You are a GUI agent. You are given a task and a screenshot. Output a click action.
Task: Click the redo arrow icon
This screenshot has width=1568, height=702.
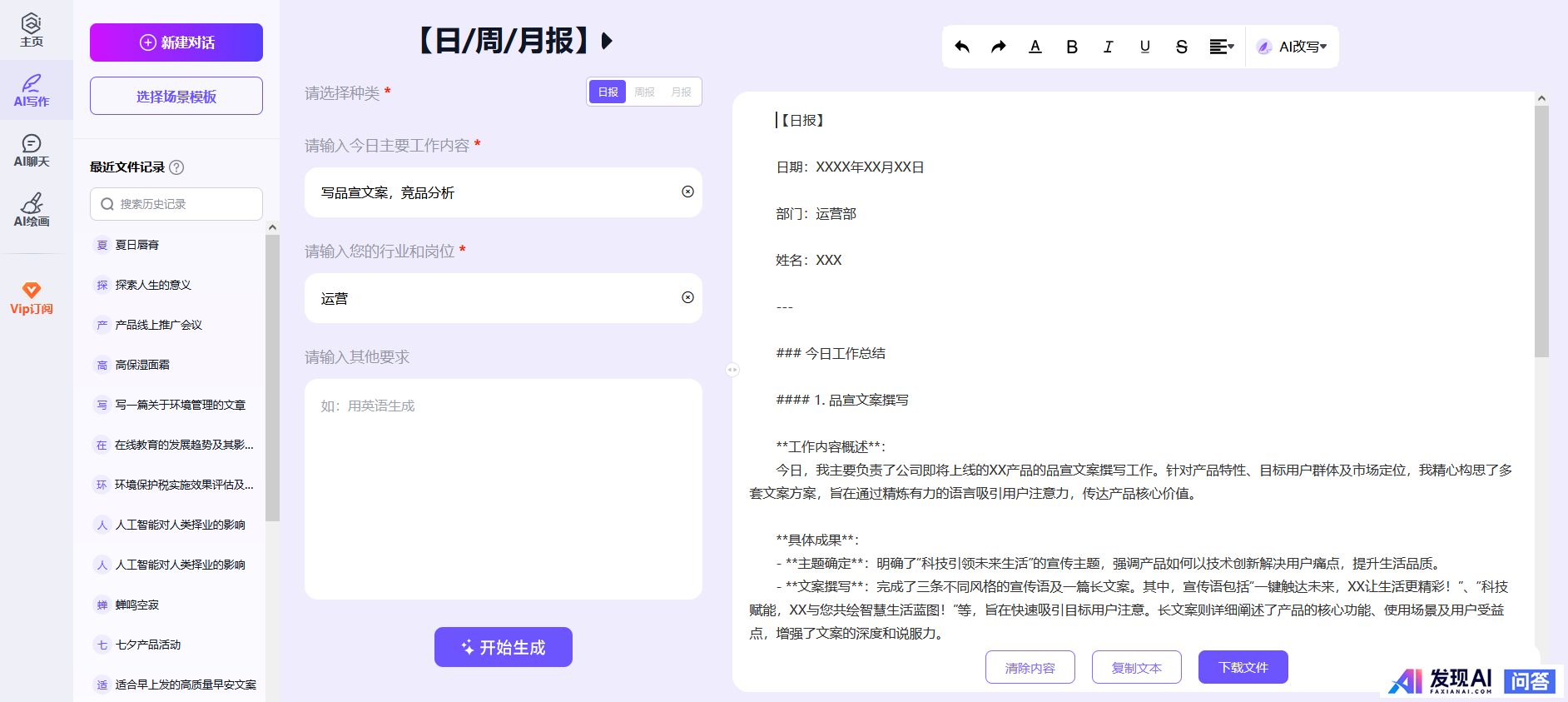click(x=999, y=47)
